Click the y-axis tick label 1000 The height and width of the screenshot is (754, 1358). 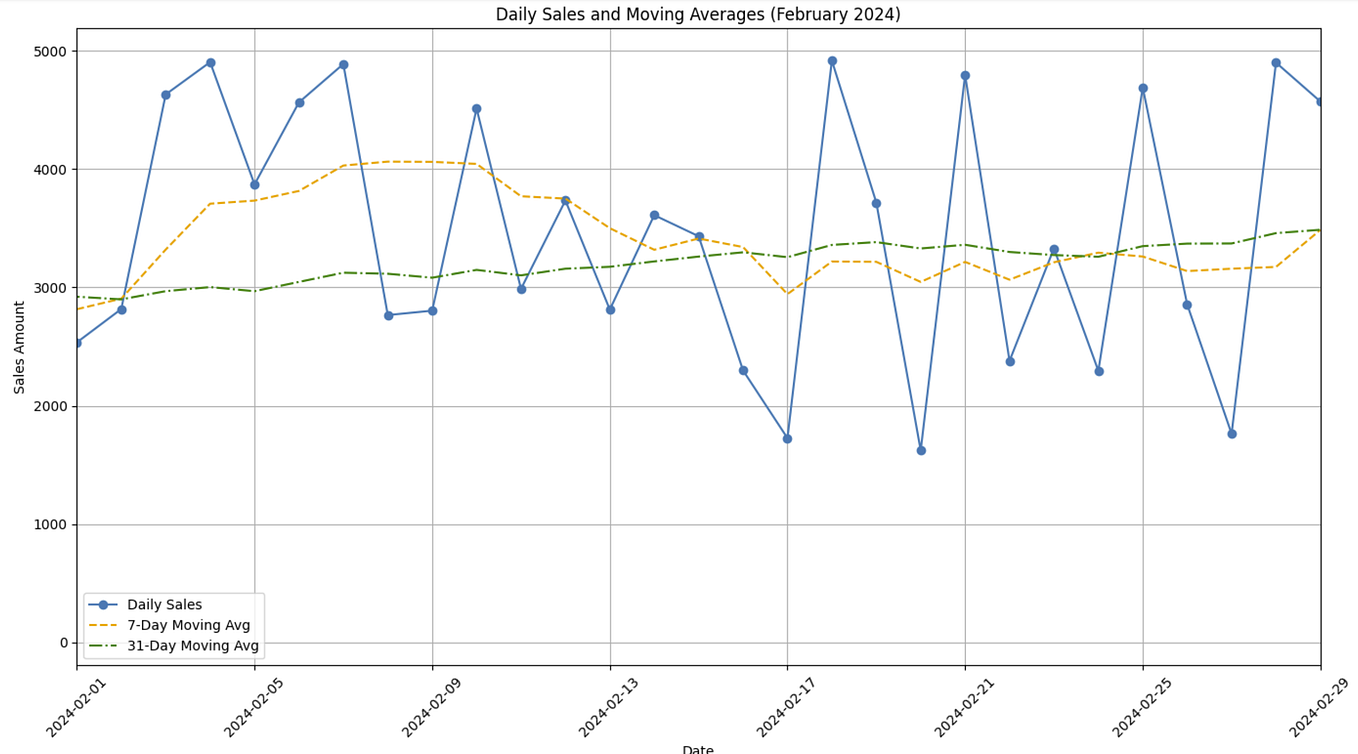[50, 524]
